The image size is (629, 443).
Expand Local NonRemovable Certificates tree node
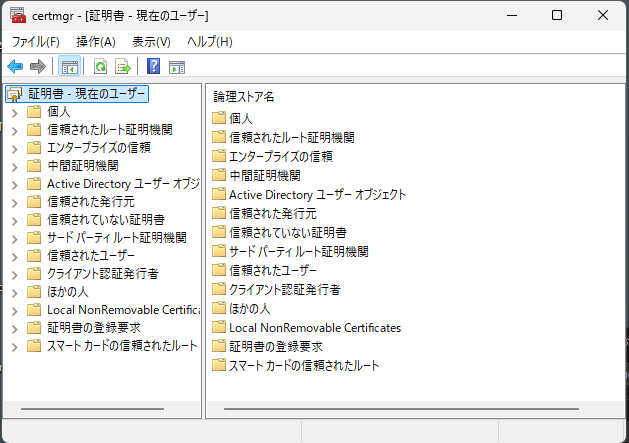(14, 311)
